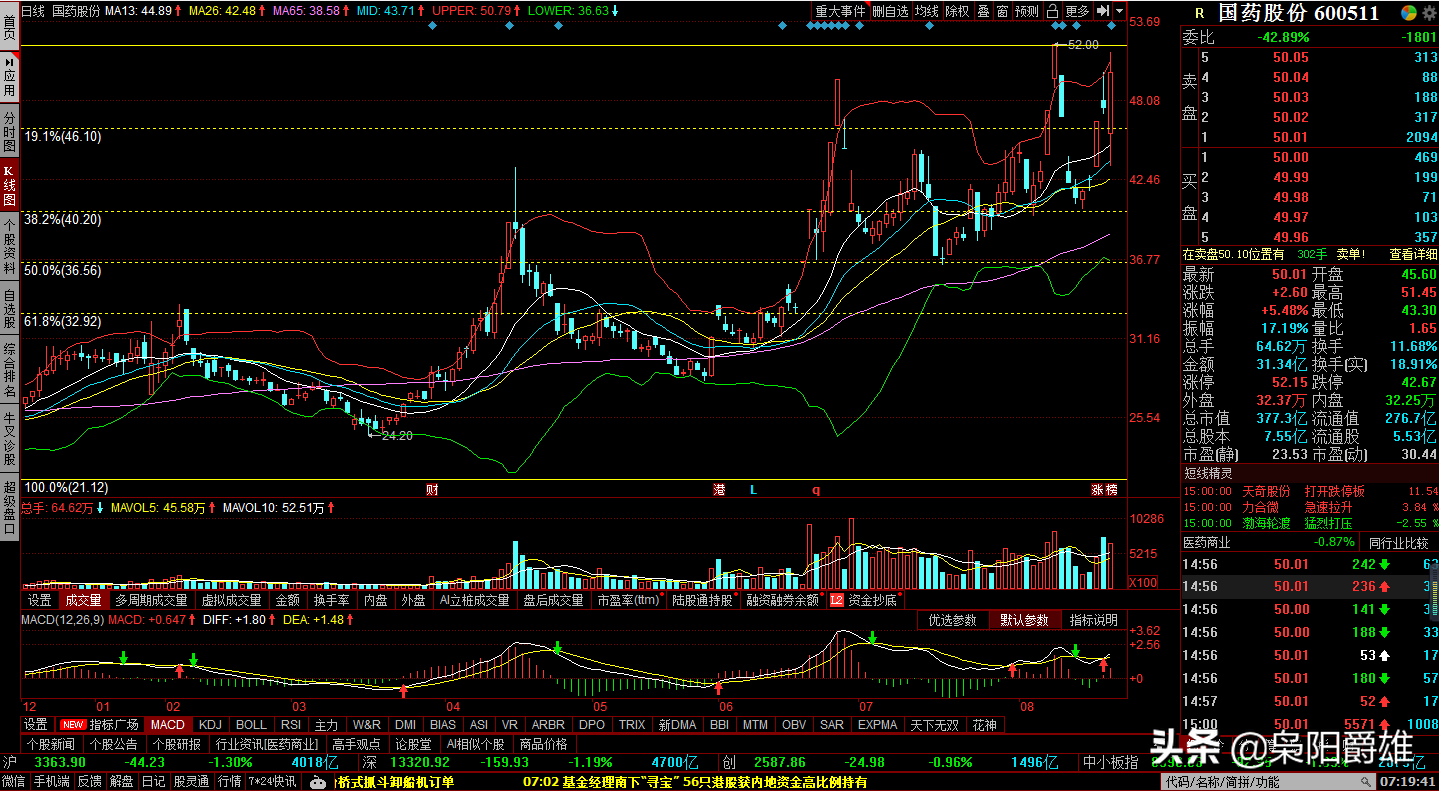Image resolution: width=1439 pixels, height=791 pixels.
Task: Click the 日线 period label at chart top
Action: point(33,11)
